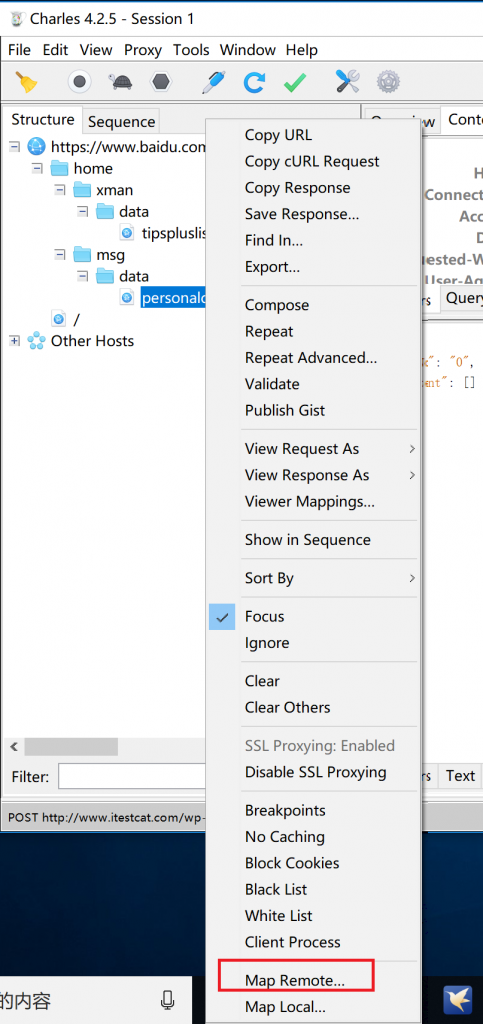
Task: Click the pen compose icon
Action: coord(213,82)
